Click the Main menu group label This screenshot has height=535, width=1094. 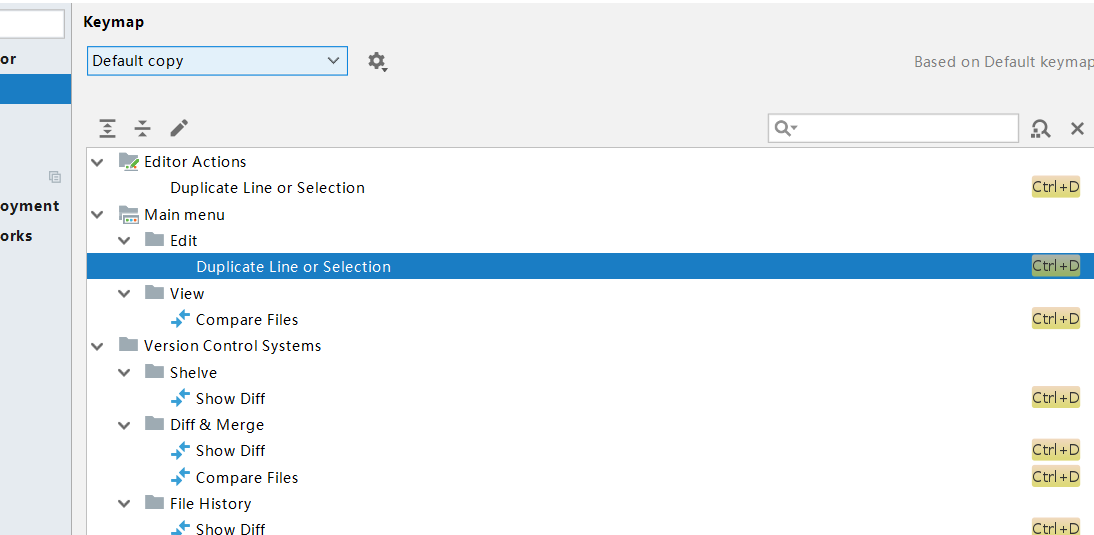pos(184,215)
